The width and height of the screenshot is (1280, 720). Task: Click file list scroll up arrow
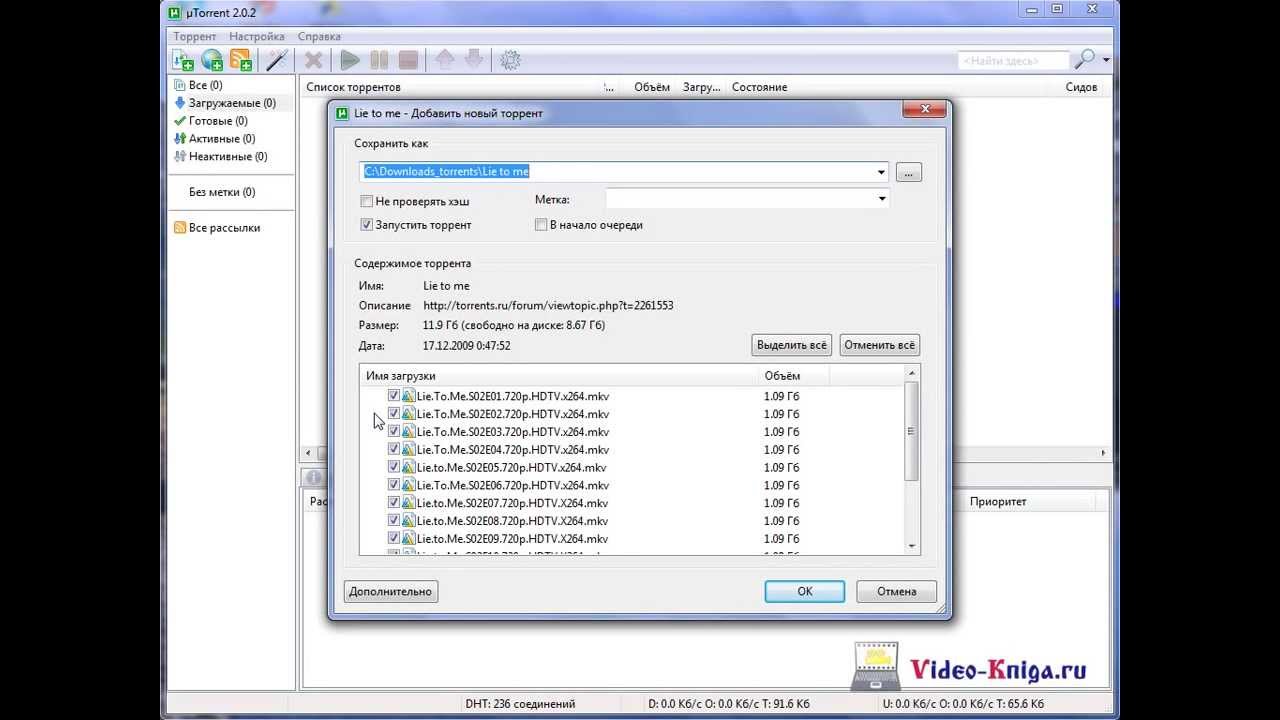(x=911, y=375)
